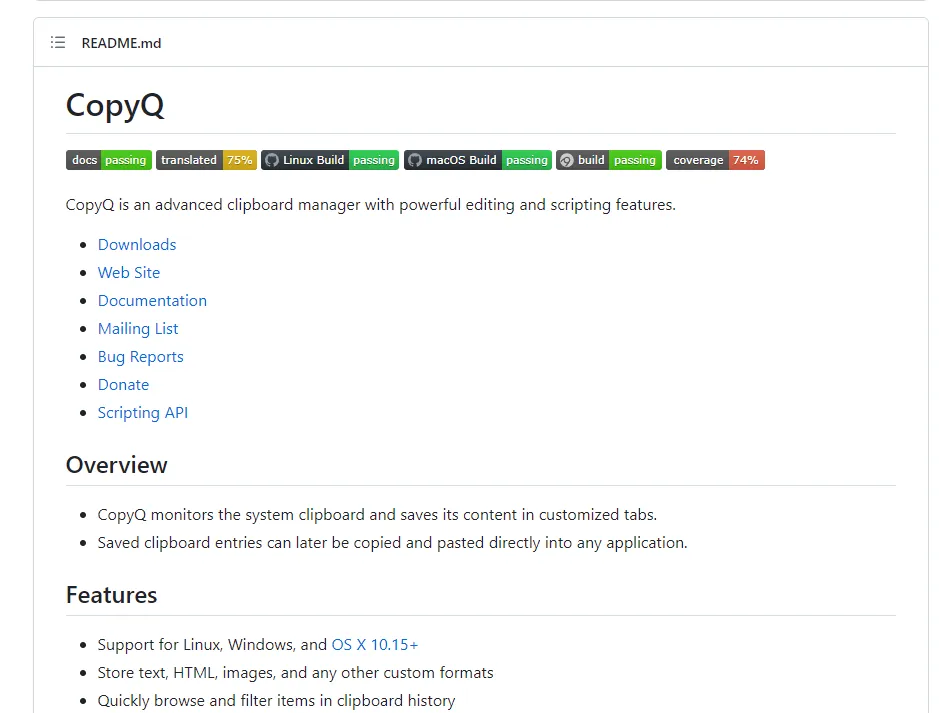Click the CopyQ main heading
Image resolution: width=939 pixels, height=713 pixels.
114,105
